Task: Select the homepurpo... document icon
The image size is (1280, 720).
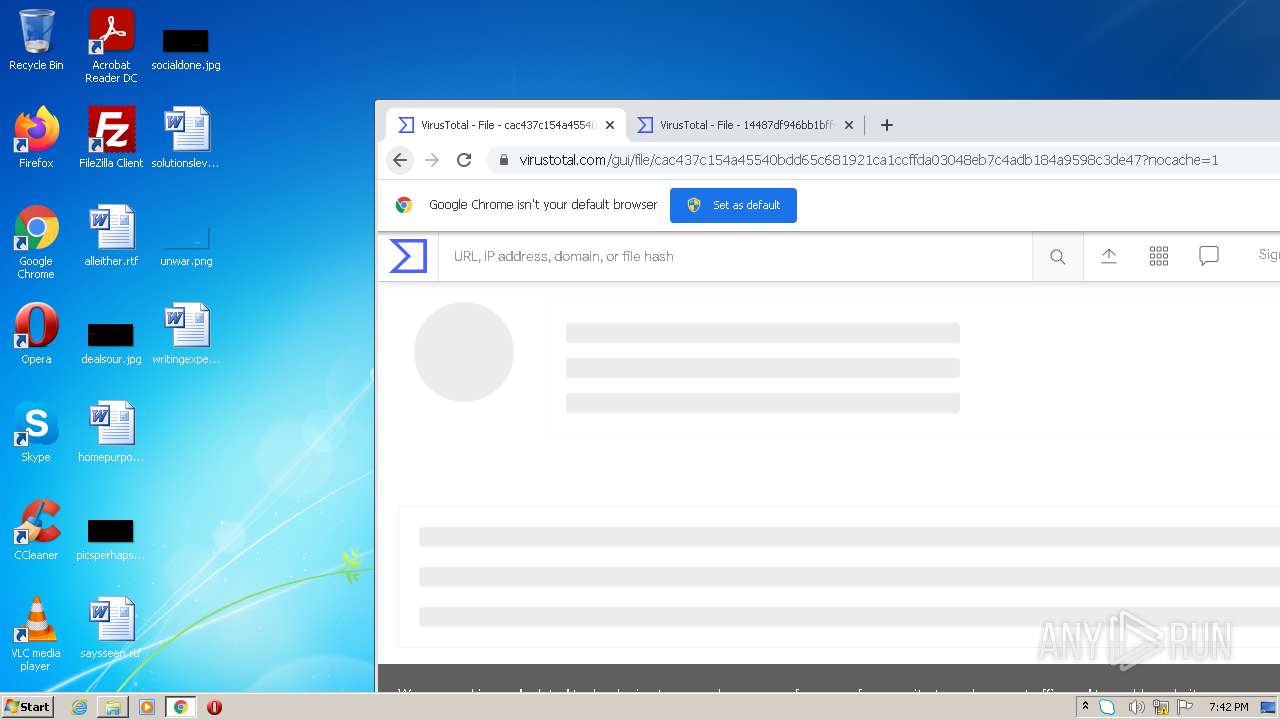Action: [x=111, y=432]
